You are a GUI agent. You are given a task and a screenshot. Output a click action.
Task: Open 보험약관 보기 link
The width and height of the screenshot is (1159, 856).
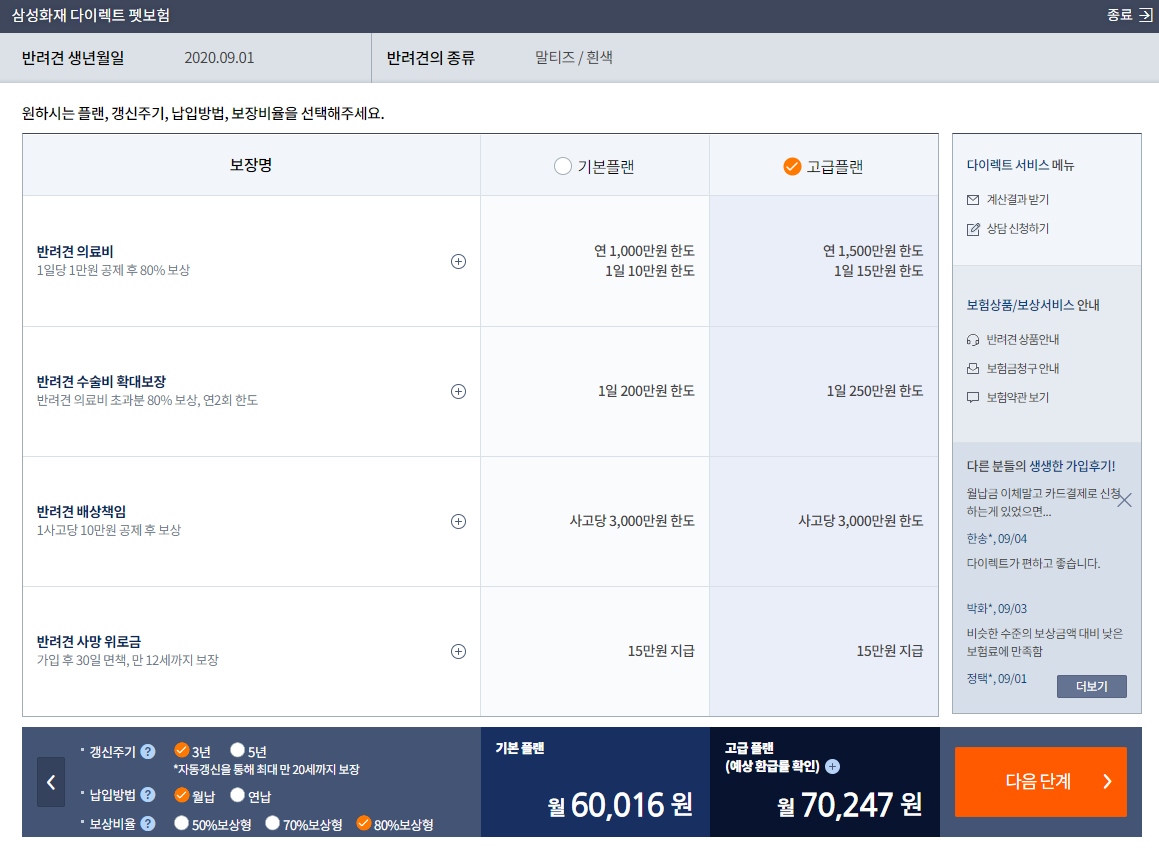tap(1017, 398)
